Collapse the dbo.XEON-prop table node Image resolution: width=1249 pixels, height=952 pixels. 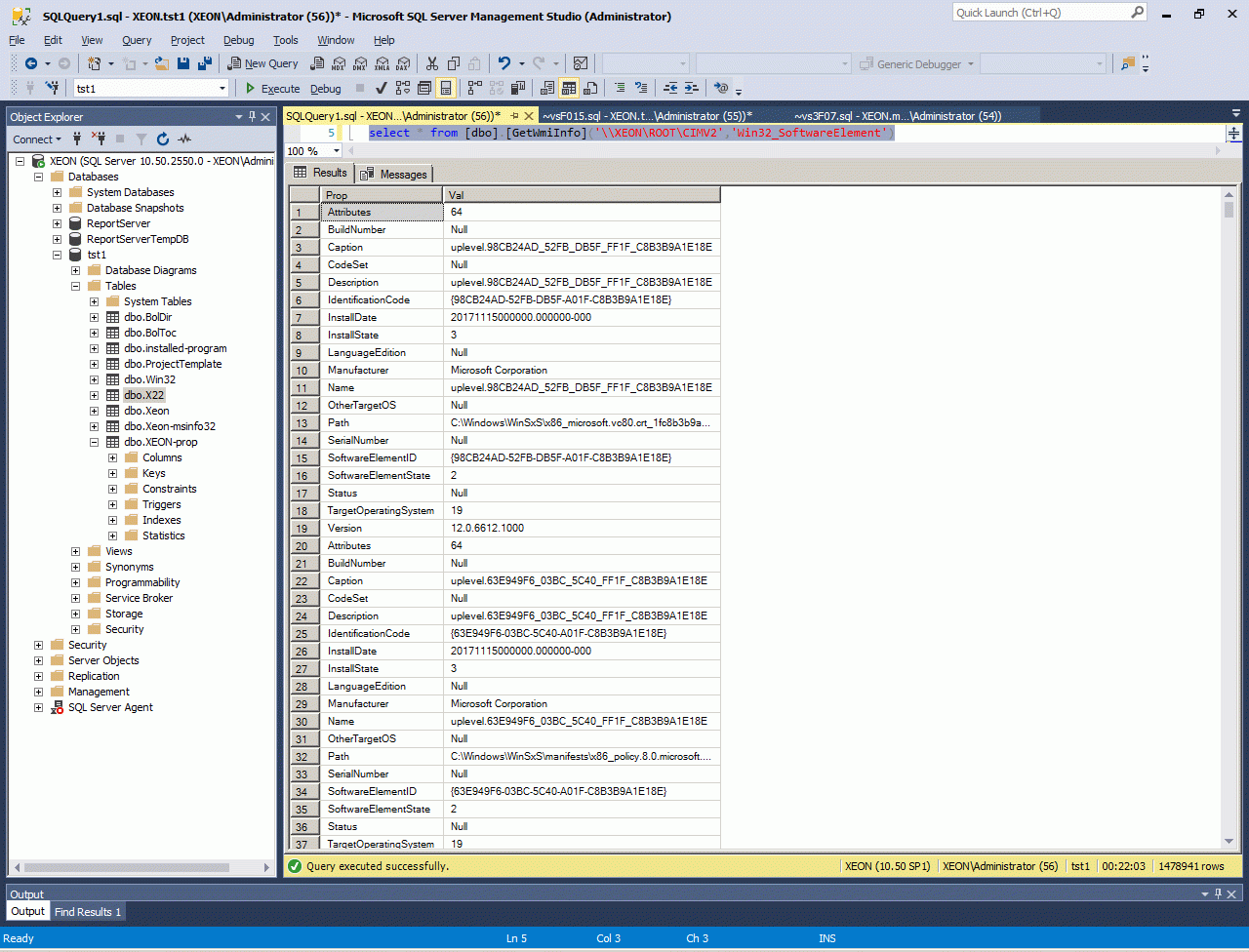coord(95,442)
